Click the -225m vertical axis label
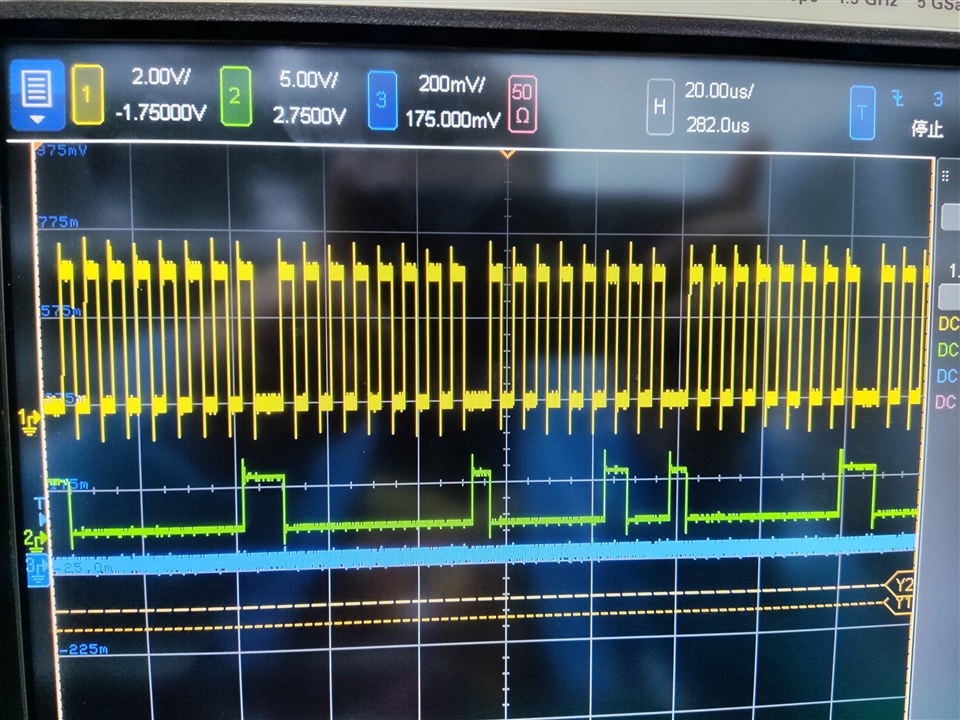 pos(84,648)
